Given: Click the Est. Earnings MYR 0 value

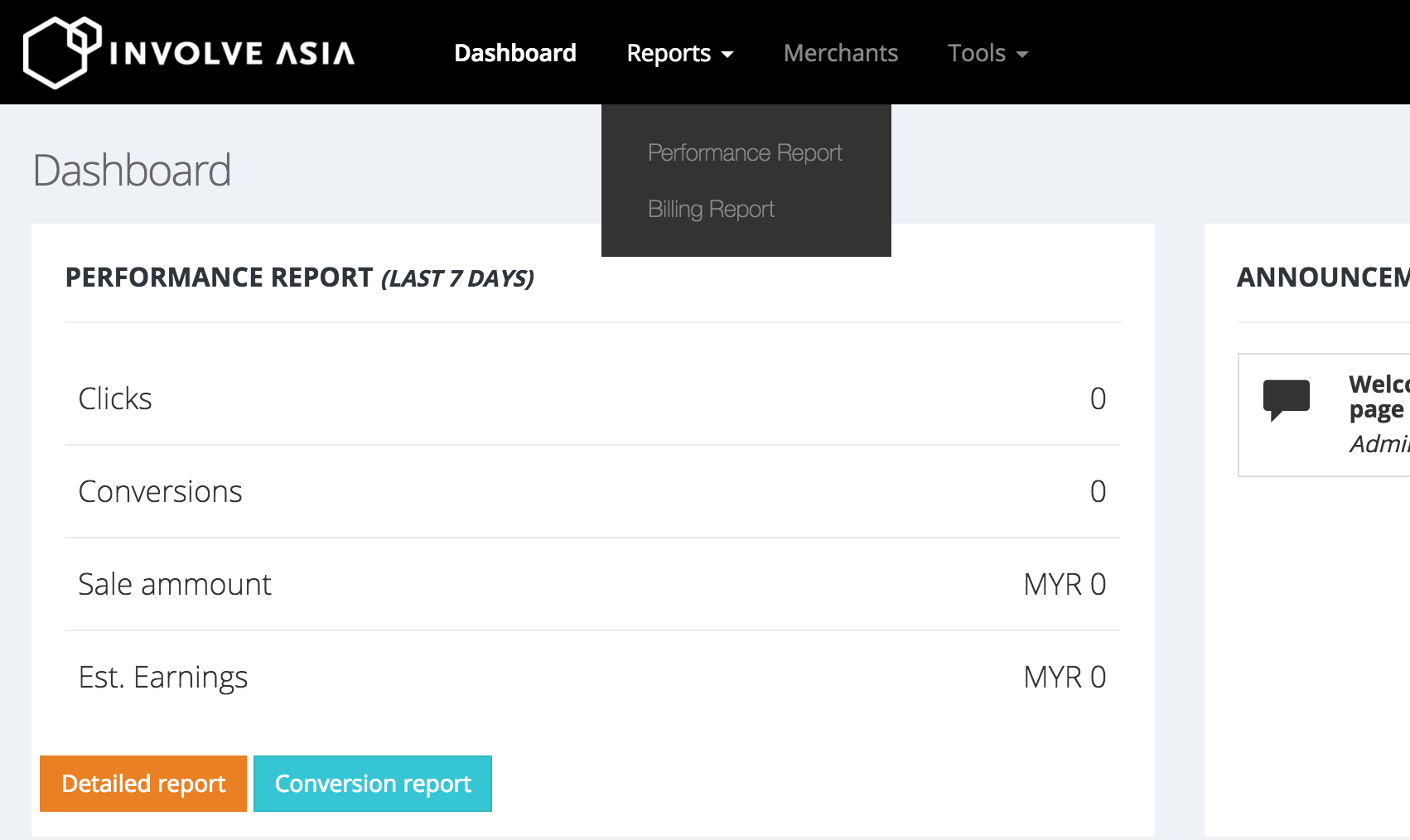Looking at the screenshot, I should coord(1065,677).
